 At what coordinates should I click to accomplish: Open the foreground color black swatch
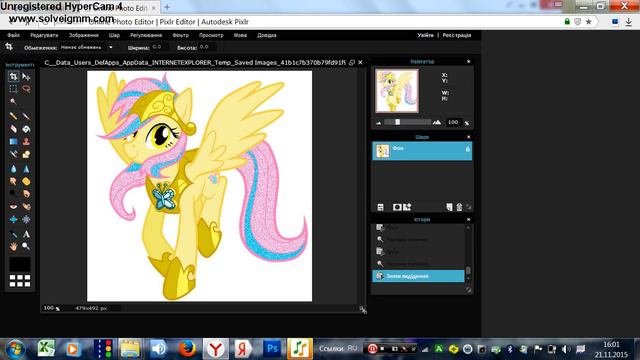[x=20, y=264]
